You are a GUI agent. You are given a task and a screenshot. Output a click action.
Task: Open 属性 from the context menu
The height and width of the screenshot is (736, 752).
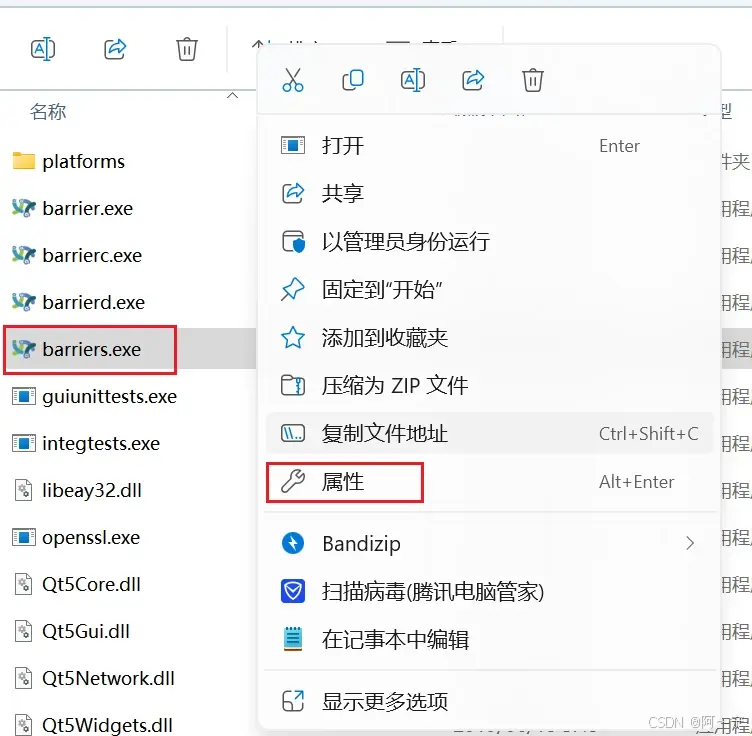pos(489,482)
